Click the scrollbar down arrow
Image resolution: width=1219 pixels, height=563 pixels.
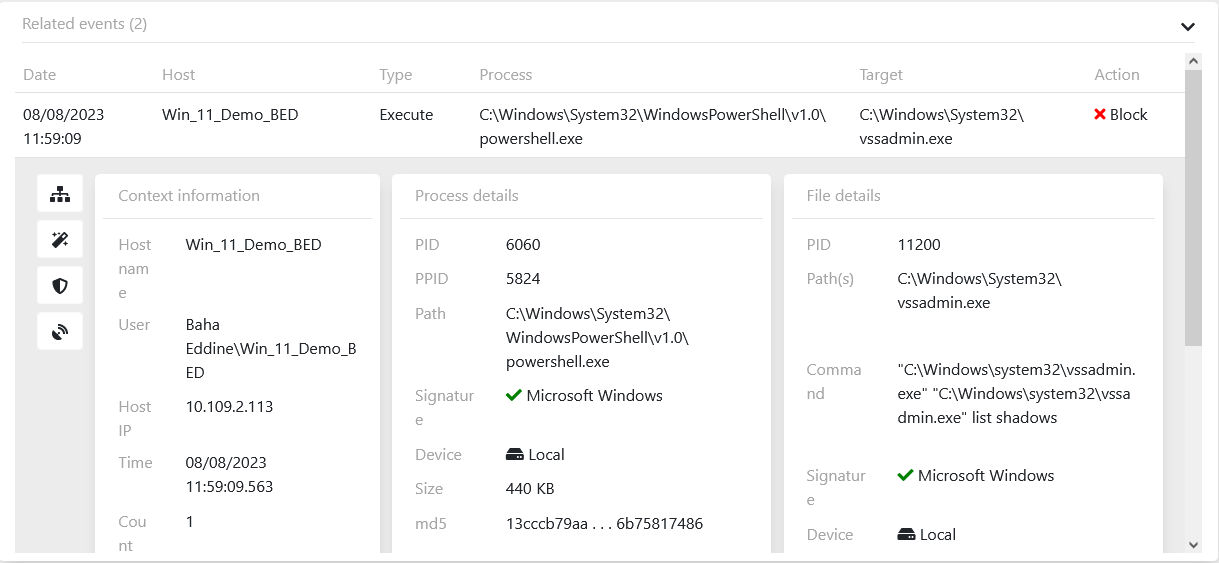(1193, 545)
